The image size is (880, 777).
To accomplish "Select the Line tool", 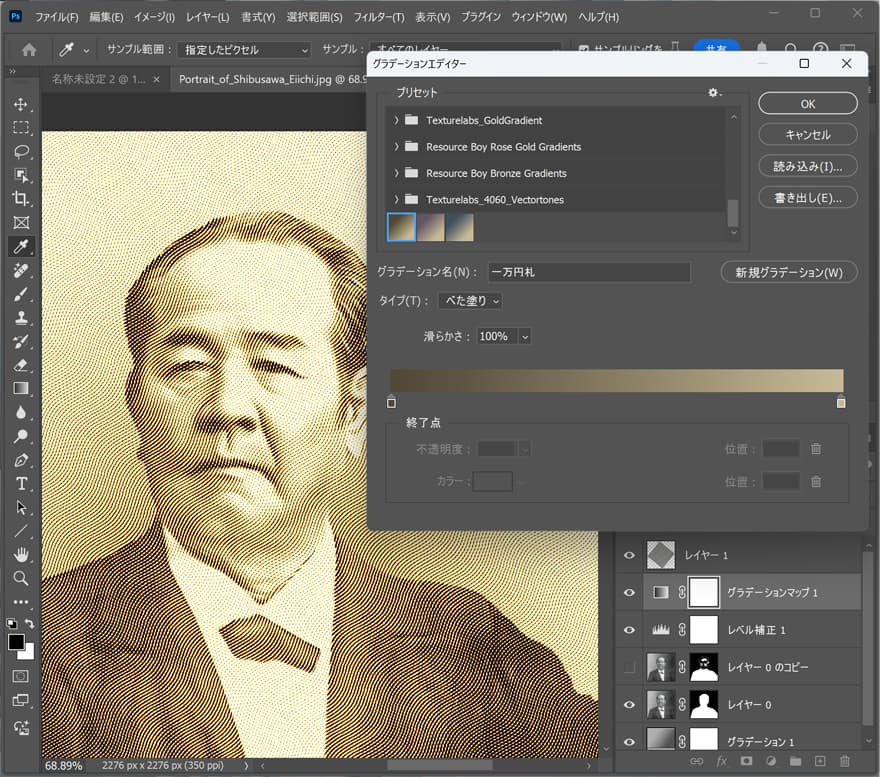I will click(x=21, y=531).
